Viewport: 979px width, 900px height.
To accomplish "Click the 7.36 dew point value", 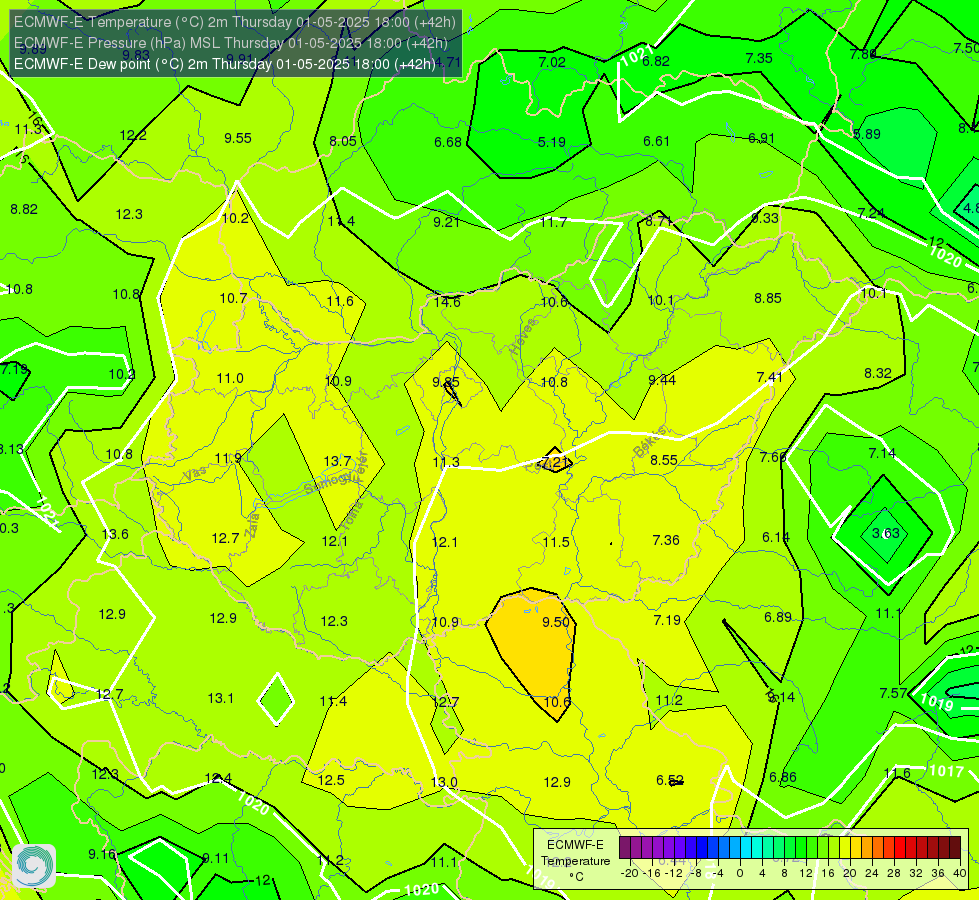I will coord(666,540).
